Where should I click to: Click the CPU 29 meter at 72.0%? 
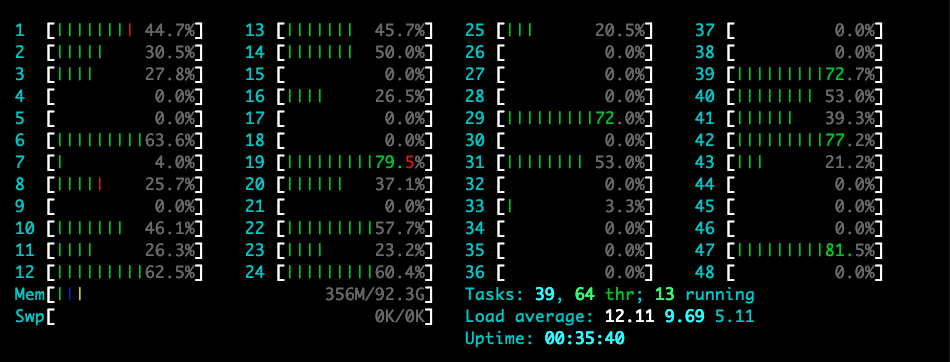[575, 118]
